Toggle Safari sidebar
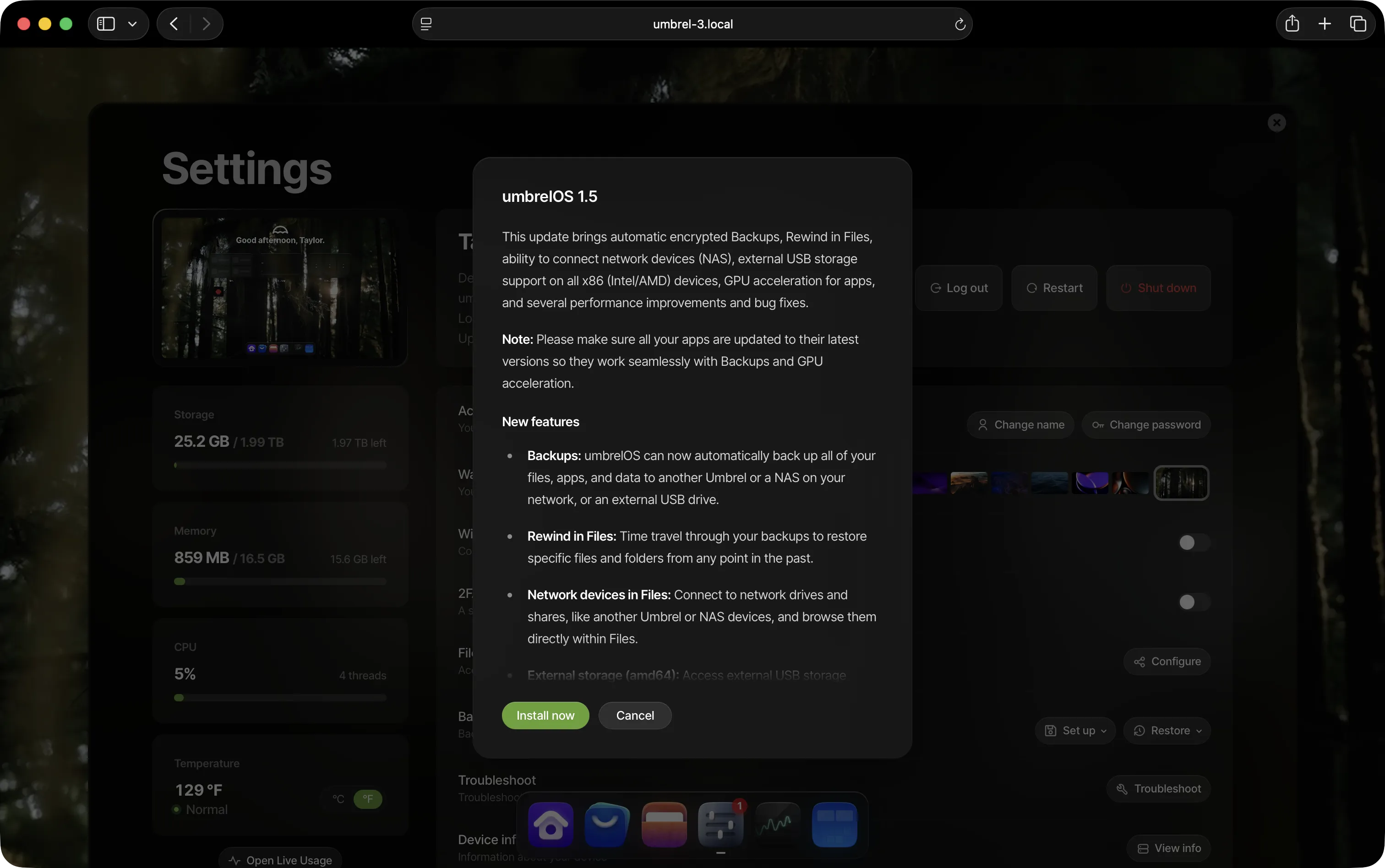 106,23
